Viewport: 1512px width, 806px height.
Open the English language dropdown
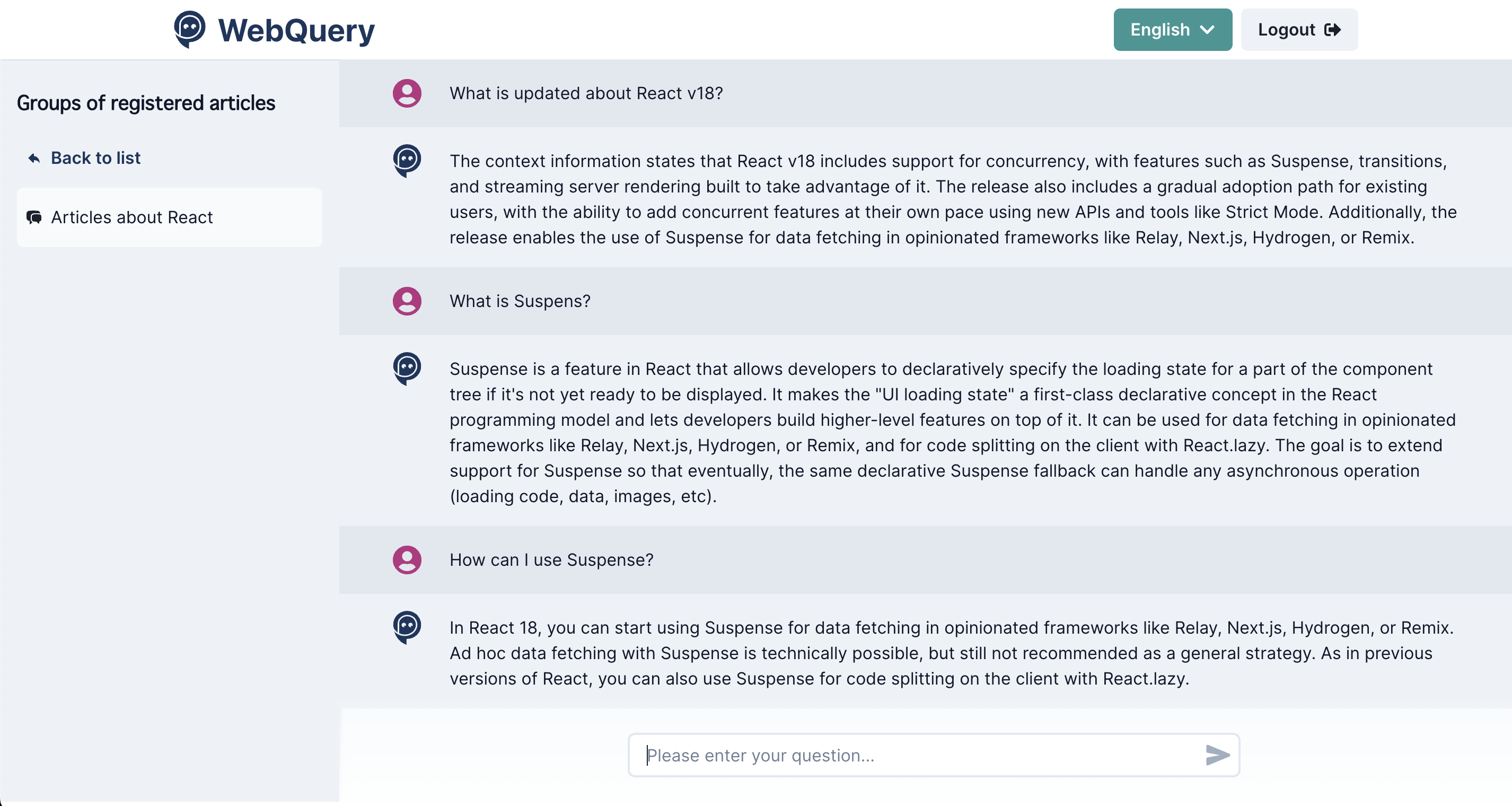1172,29
